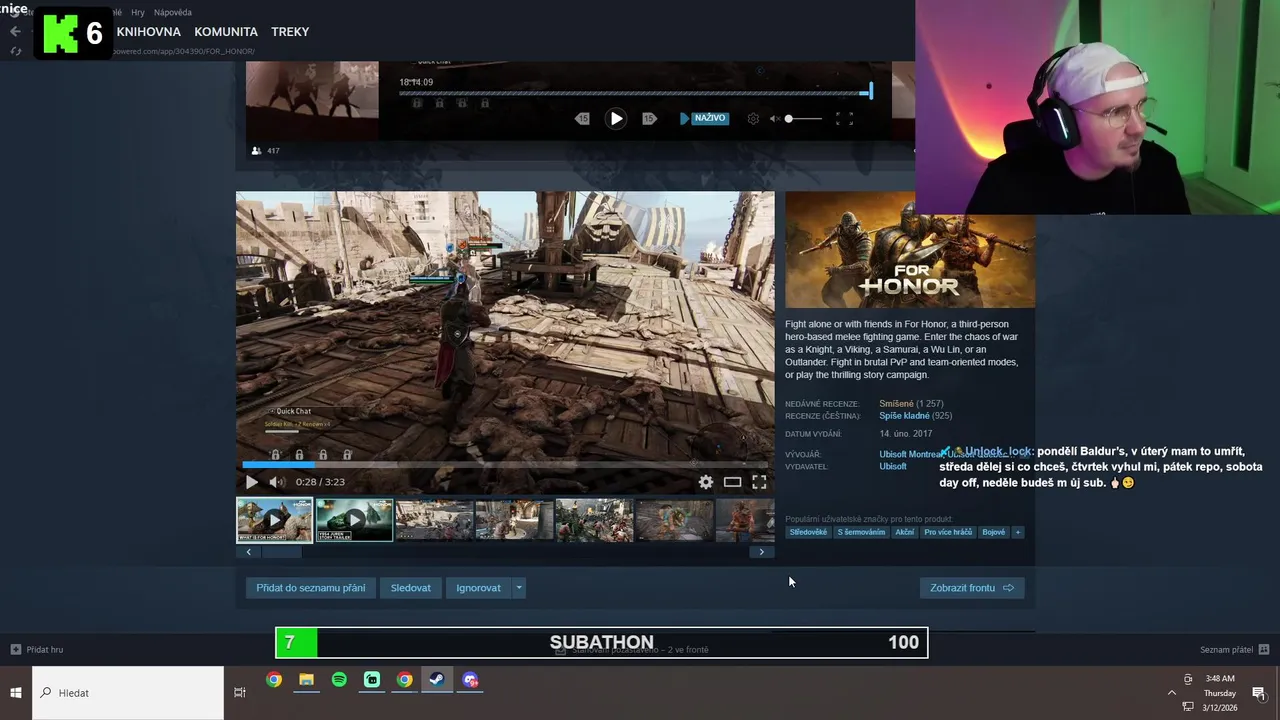Open the KOMUNITA tab

(226, 32)
